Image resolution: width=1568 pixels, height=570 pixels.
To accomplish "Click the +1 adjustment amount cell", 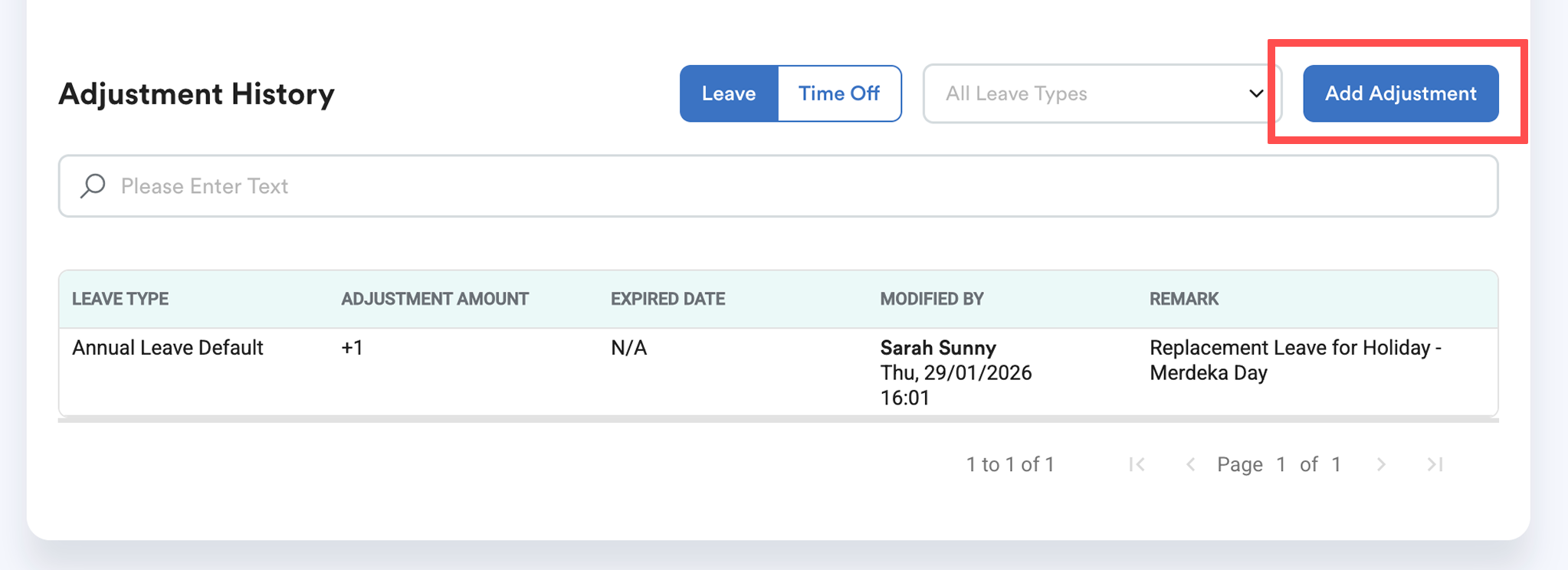I will [352, 348].
